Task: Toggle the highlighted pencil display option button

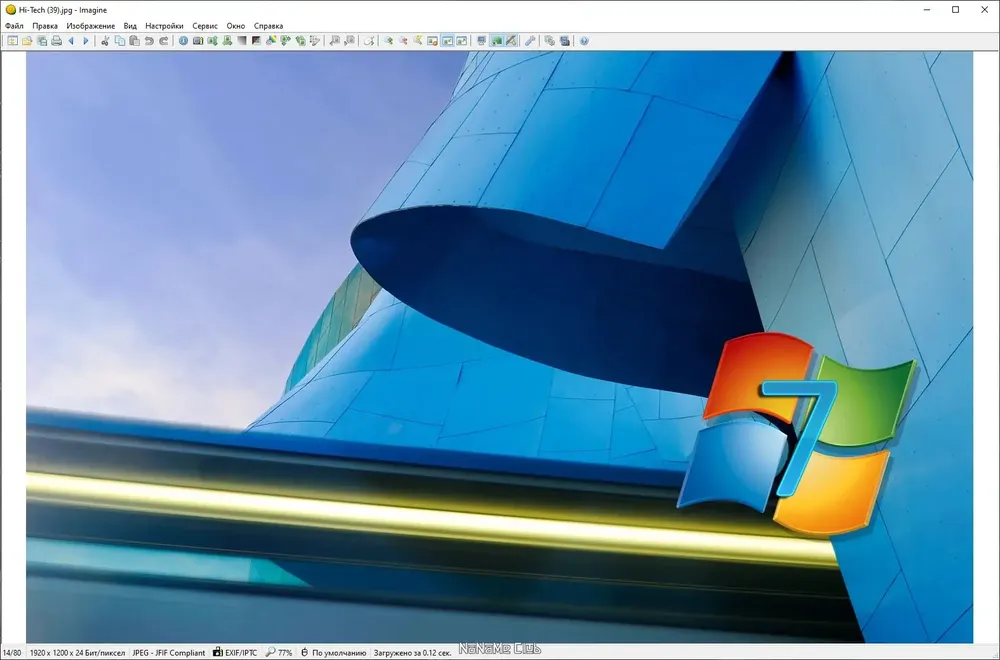Action: [511, 41]
